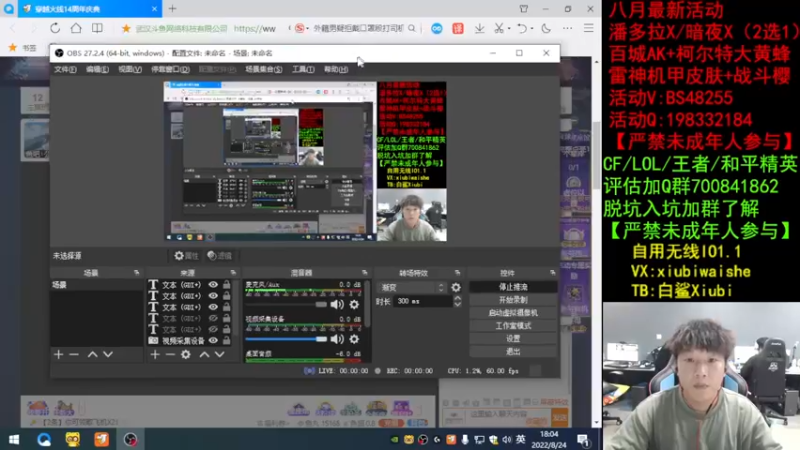Toggle 启动虚拟摄像机 virtual camera
Screen dimensions: 800x450
[x=513, y=313]
